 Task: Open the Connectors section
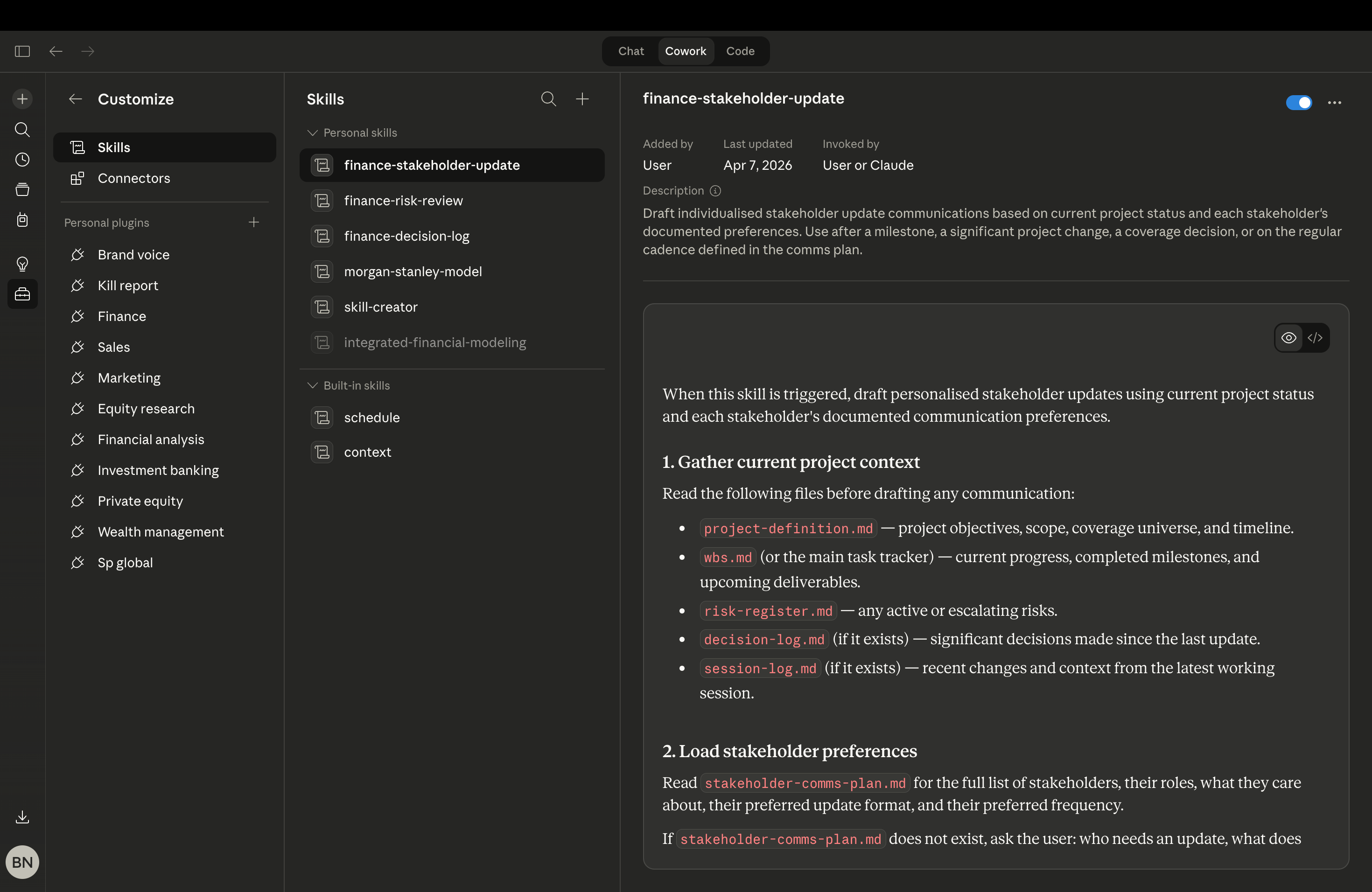click(134, 179)
